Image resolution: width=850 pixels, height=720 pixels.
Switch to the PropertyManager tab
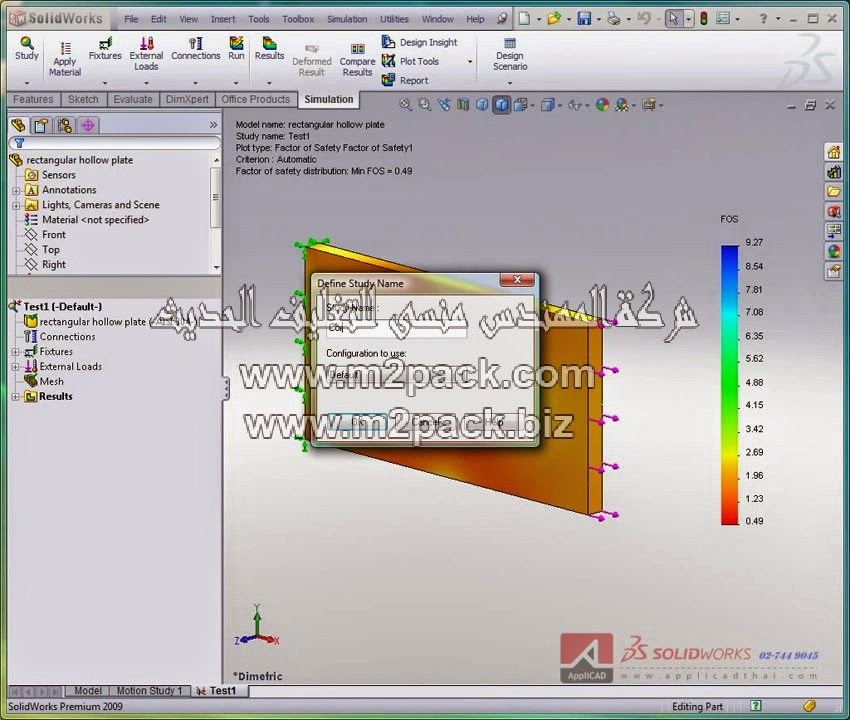tap(41, 125)
